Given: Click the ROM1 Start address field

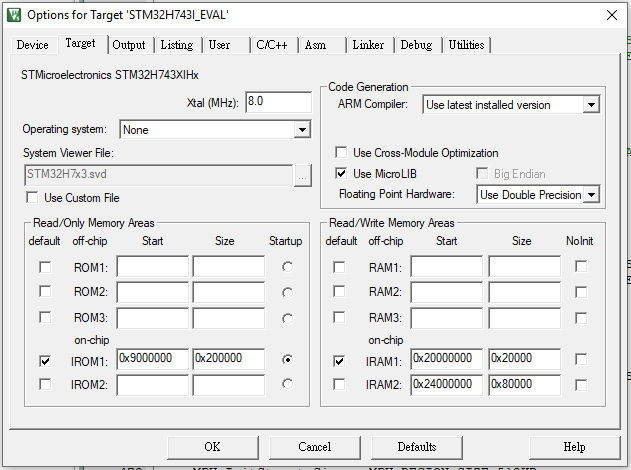Looking at the screenshot, I should [153, 266].
